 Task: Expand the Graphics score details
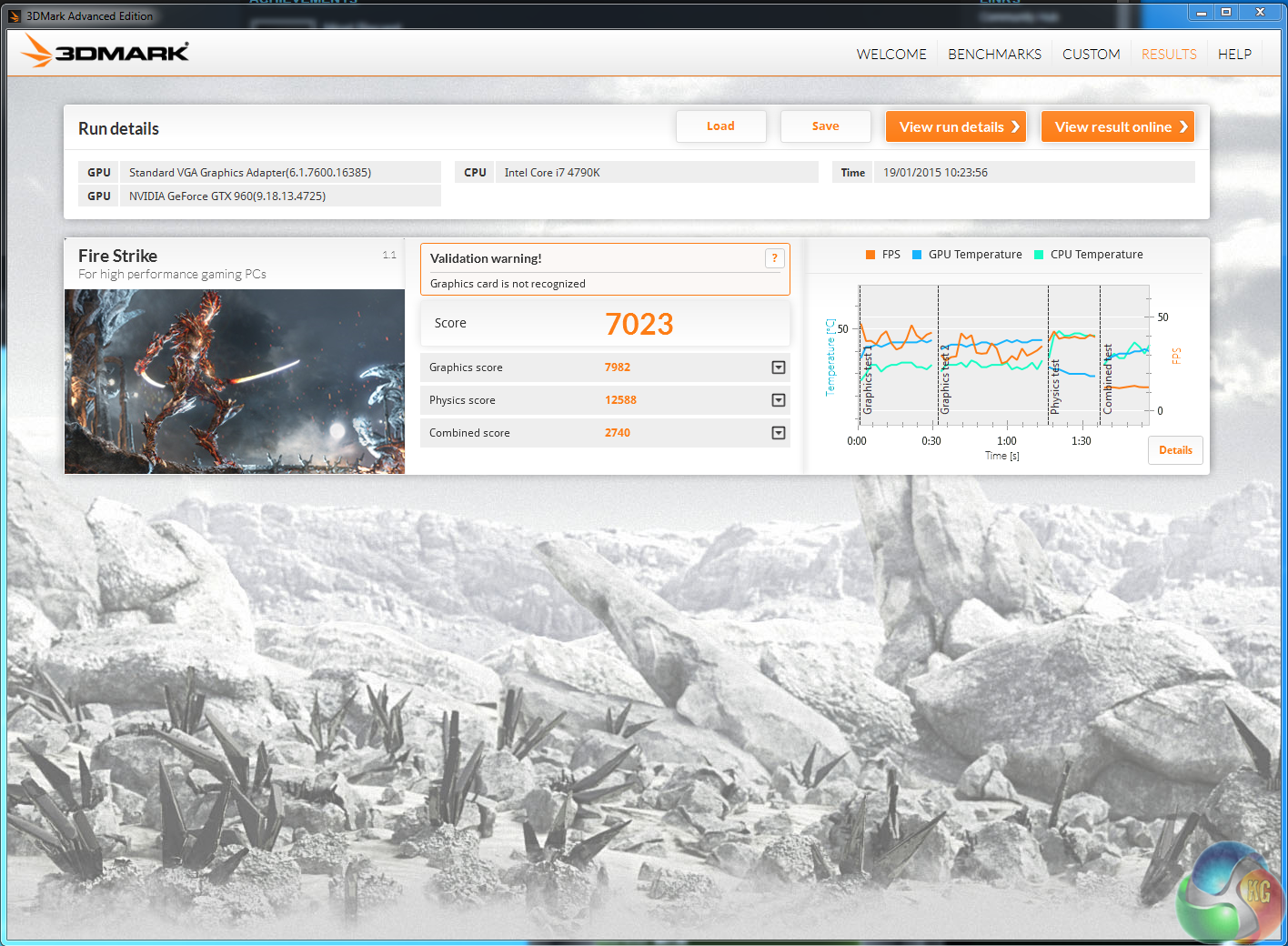point(779,367)
